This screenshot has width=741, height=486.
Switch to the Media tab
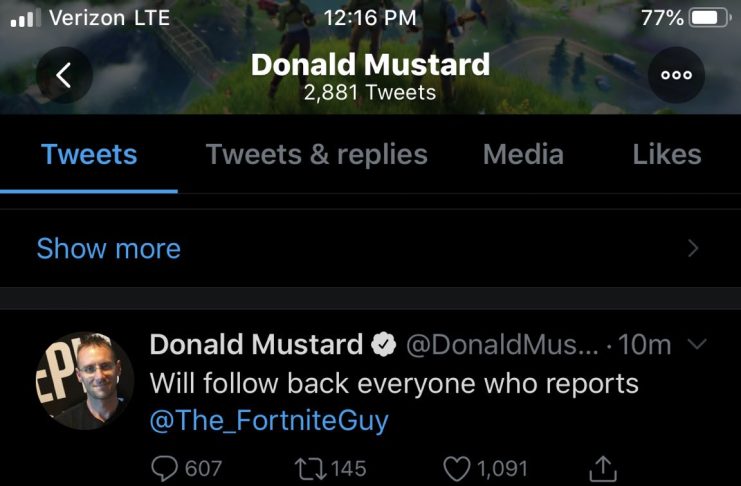pos(523,155)
